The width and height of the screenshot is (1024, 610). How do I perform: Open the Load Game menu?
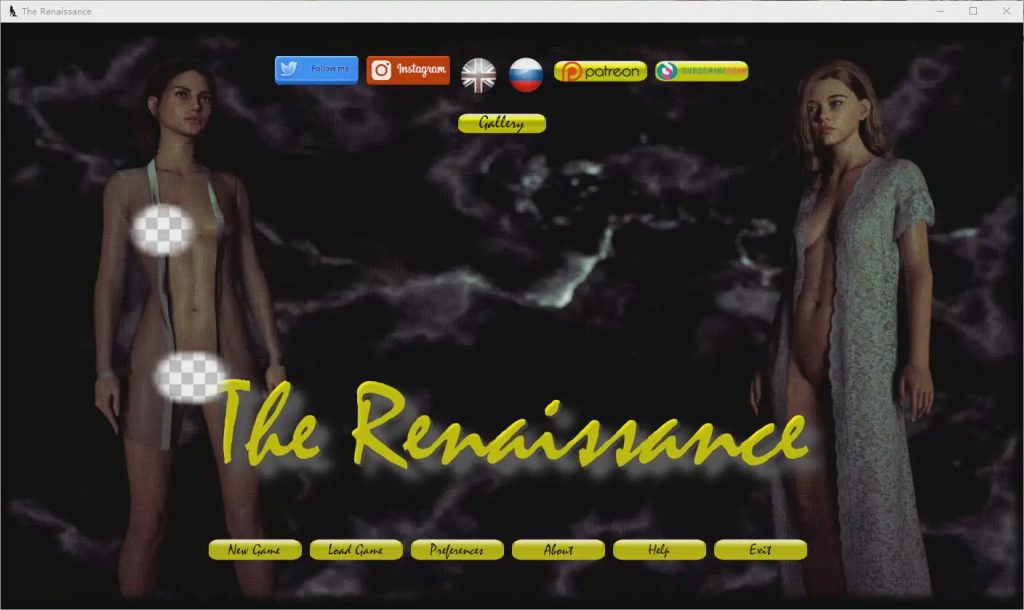click(x=355, y=550)
